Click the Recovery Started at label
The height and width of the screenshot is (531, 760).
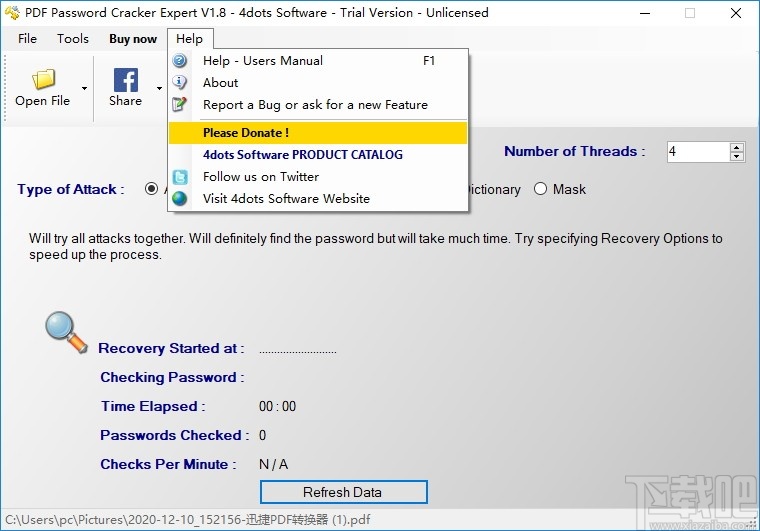click(171, 348)
